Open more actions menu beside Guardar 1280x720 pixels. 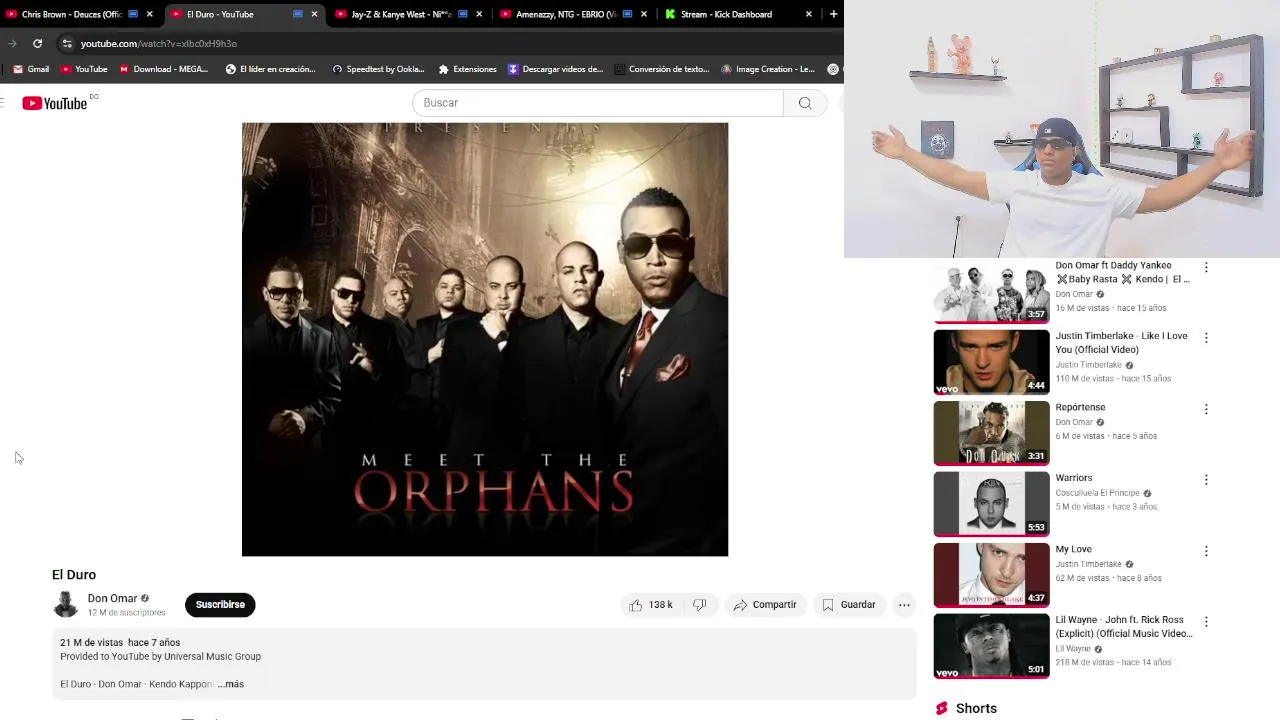(x=904, y=605)
